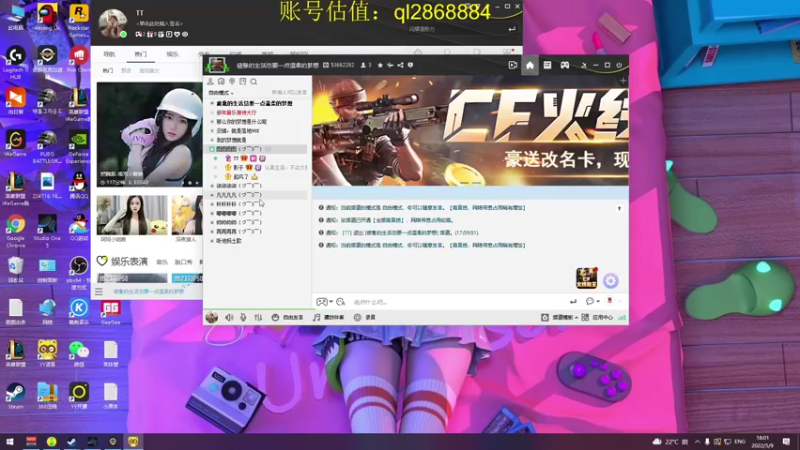Start recording with the record button
800x450 pixels.
(365, 317)
